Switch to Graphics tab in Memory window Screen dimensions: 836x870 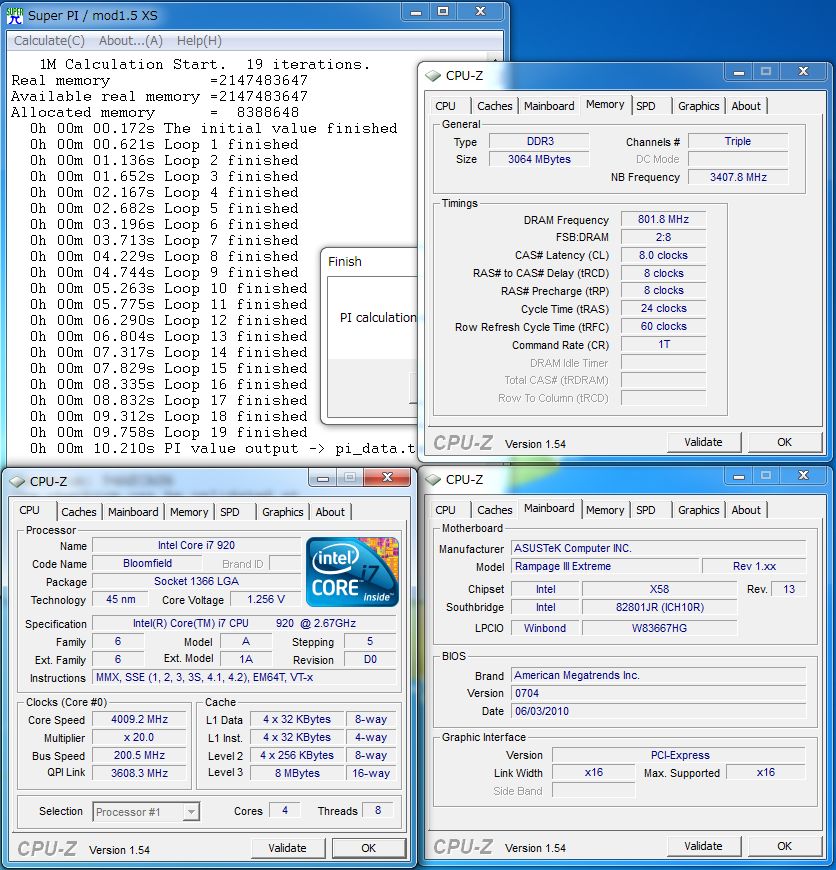698,106
